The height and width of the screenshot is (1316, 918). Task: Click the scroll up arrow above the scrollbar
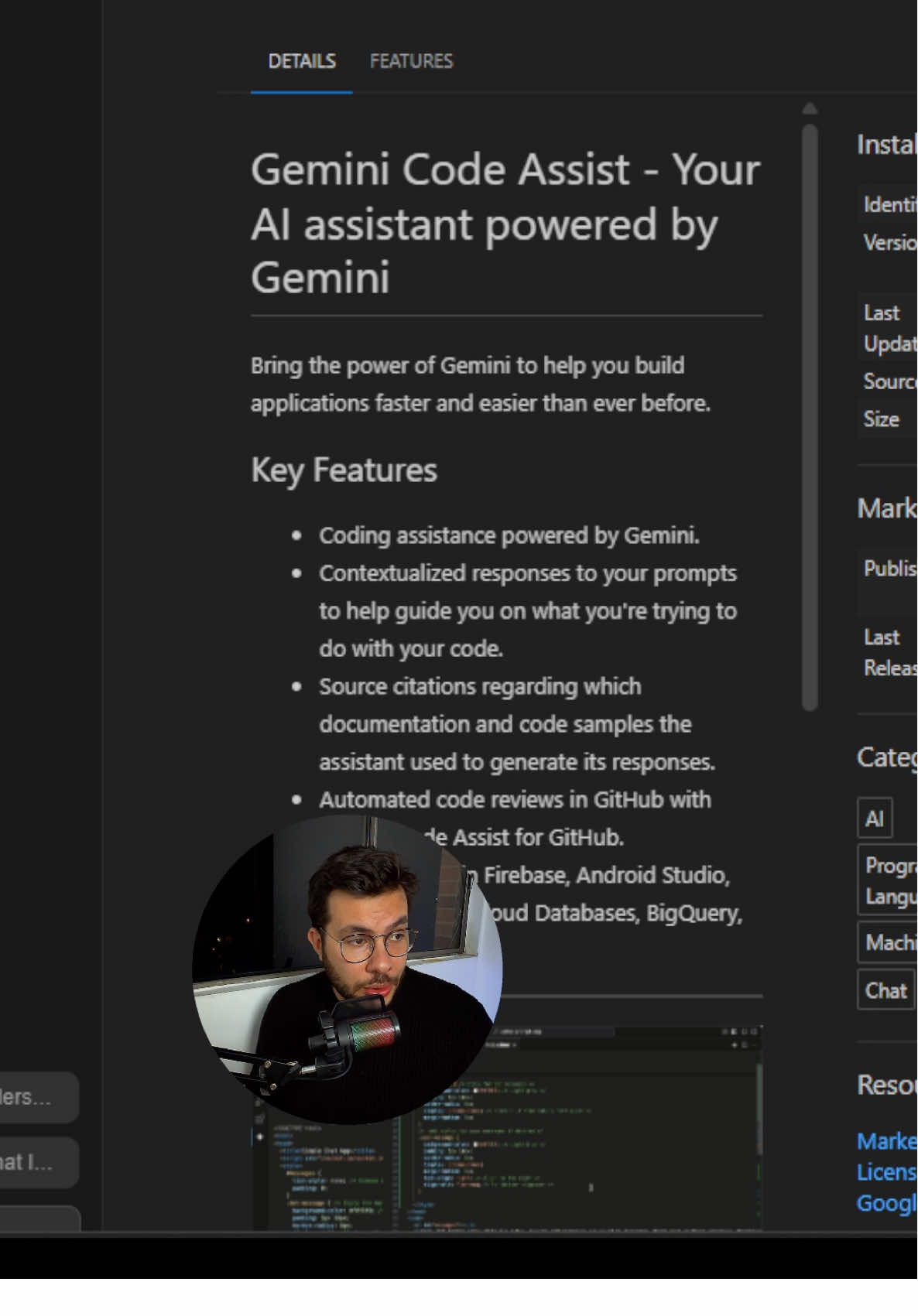[810, 108]
